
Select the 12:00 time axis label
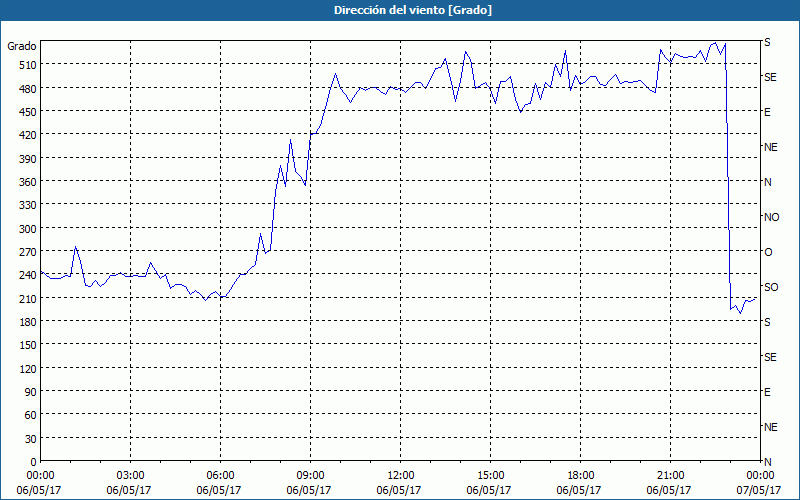coord(401,476)
